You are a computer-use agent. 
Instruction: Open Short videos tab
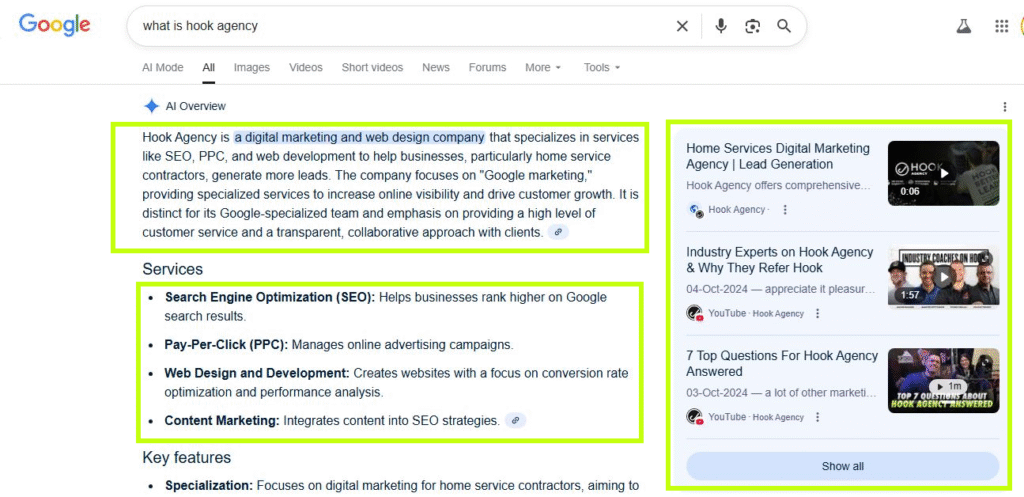tap(372, 67)
